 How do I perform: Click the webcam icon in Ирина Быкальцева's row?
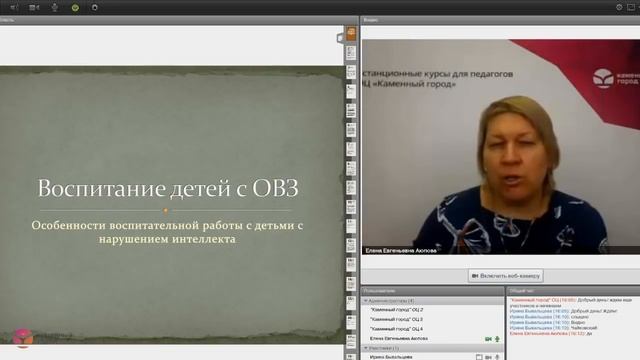(x=488, y=357)
